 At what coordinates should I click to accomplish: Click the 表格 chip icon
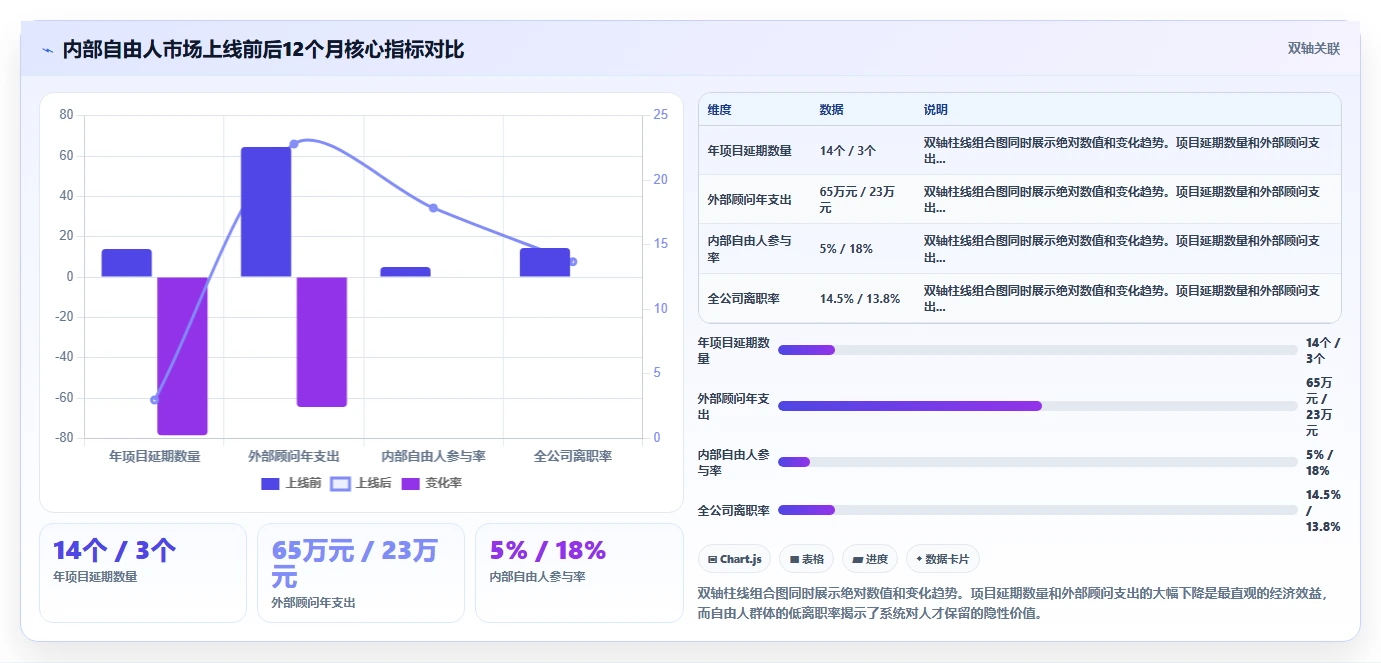click(794, 560)
